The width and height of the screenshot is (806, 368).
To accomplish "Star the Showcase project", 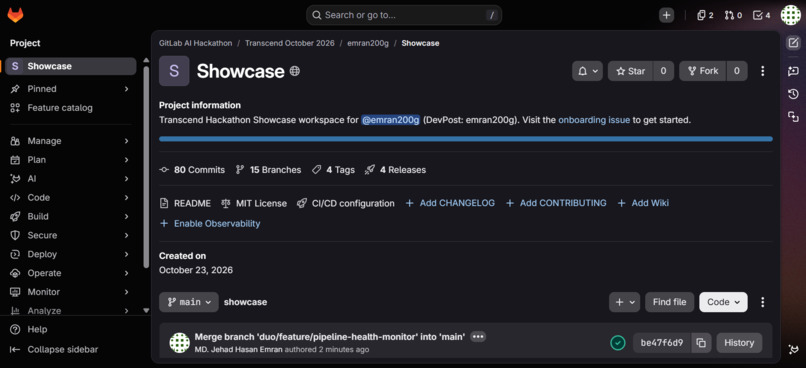I will point(630,71).
